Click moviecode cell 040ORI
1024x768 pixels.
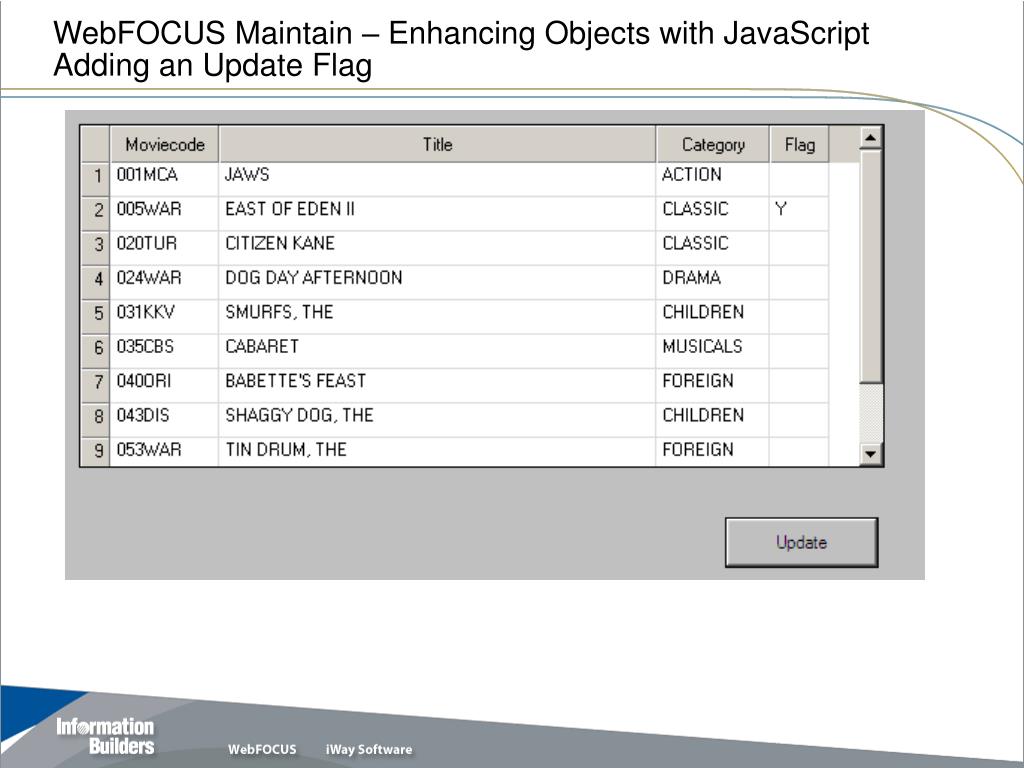165,385
